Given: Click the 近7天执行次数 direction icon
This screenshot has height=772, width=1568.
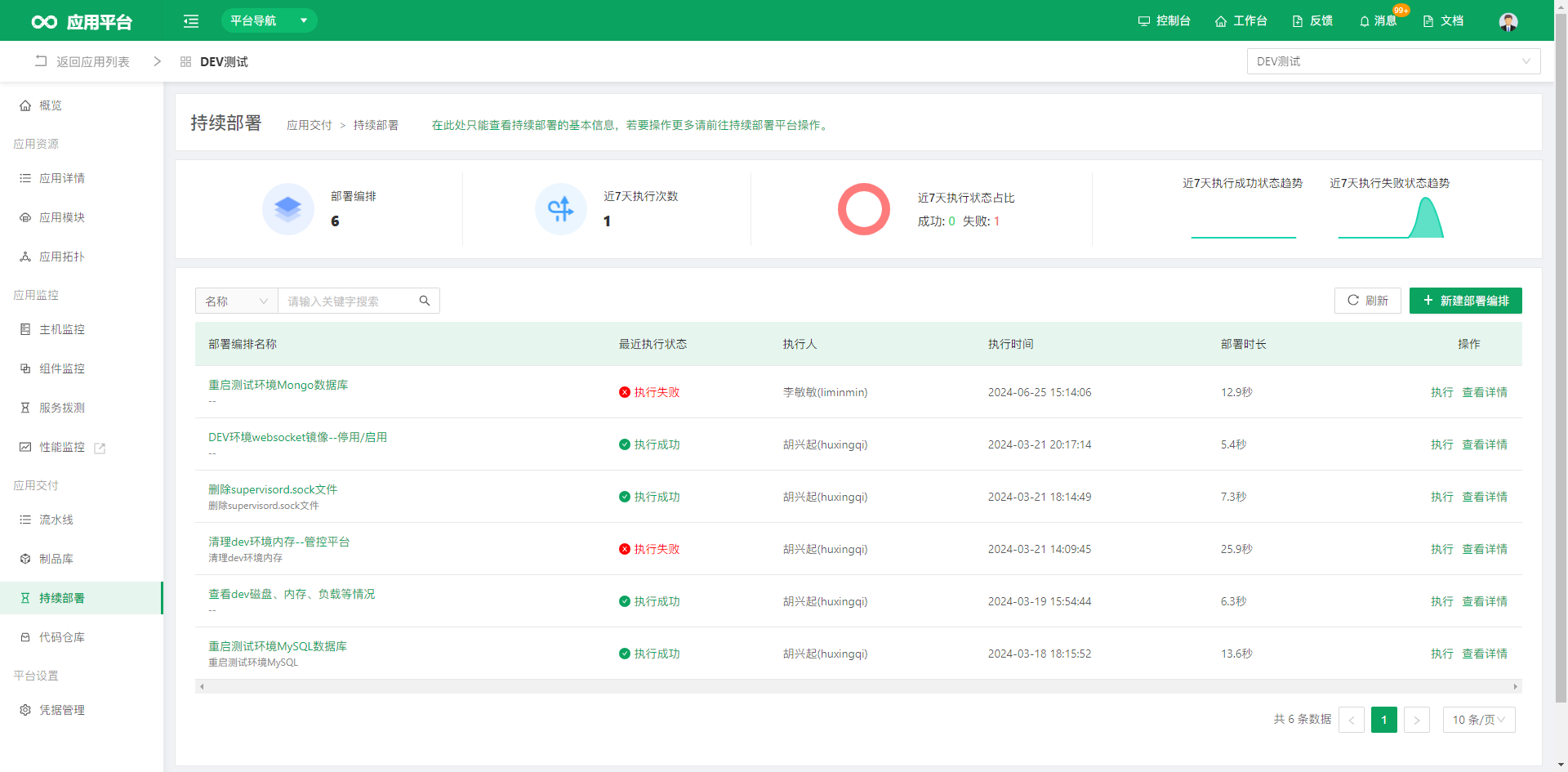Looking at the screenshot, I should coord(560,209).
